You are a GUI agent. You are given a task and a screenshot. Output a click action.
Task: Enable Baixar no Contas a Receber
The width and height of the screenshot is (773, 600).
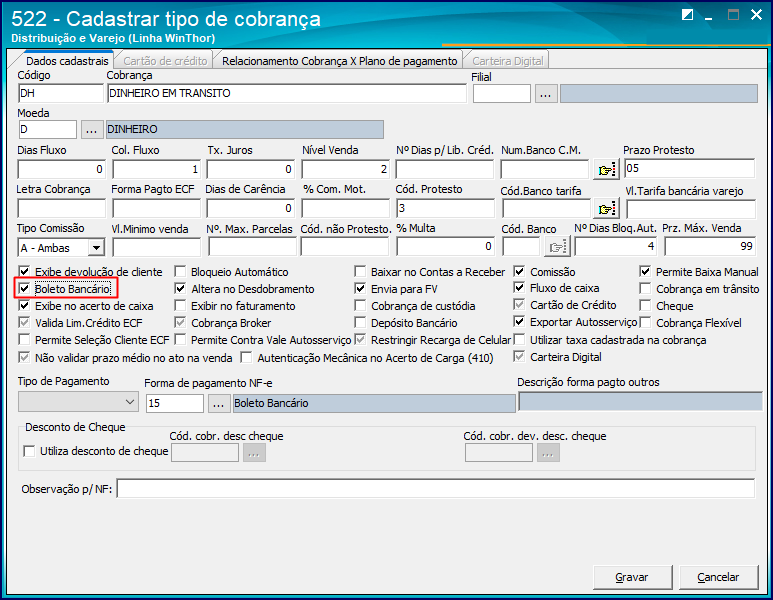tap(360, 271)
